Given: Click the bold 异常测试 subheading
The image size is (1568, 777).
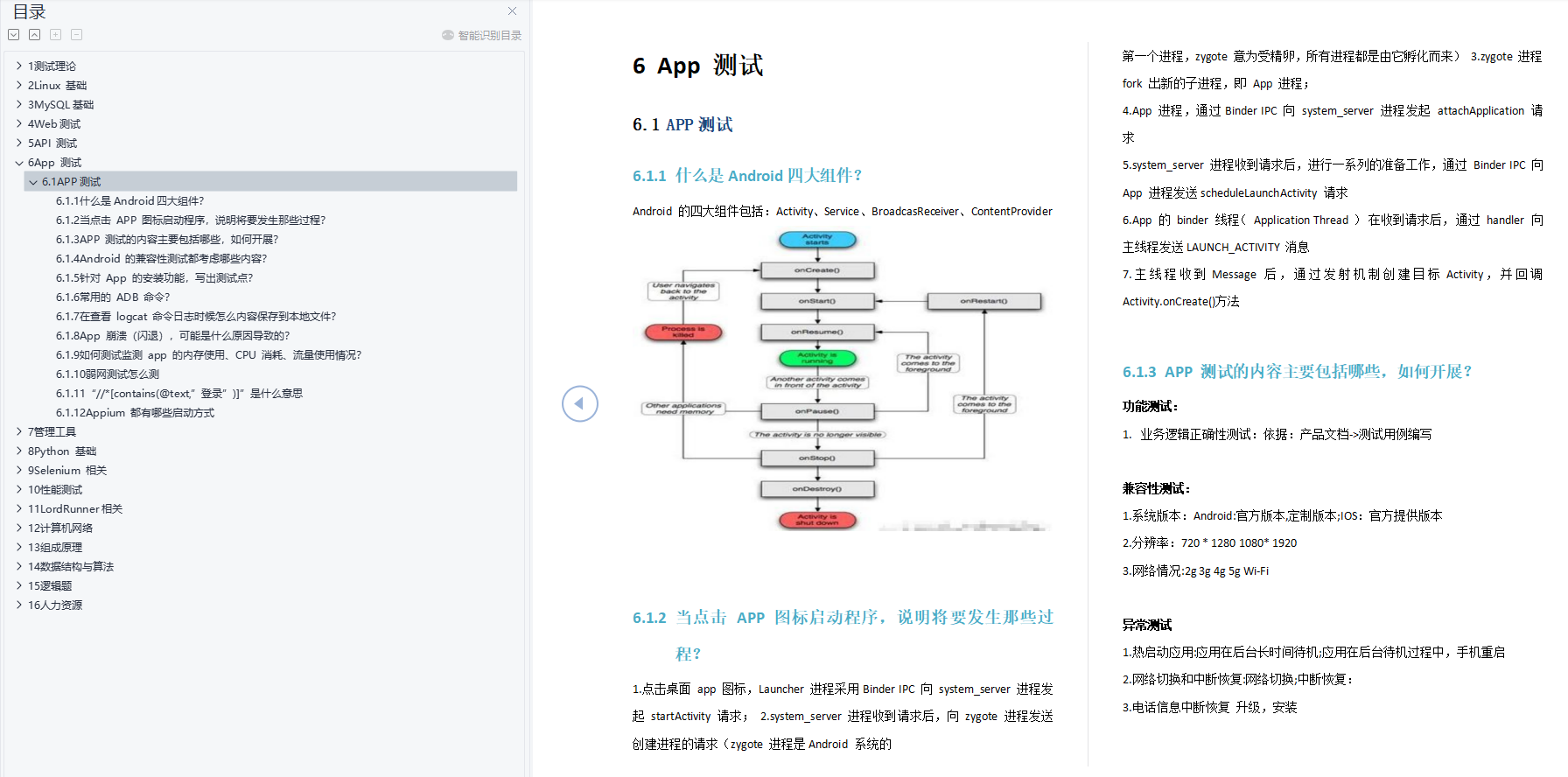Looking at the screenshot, I should point(1147,625).
